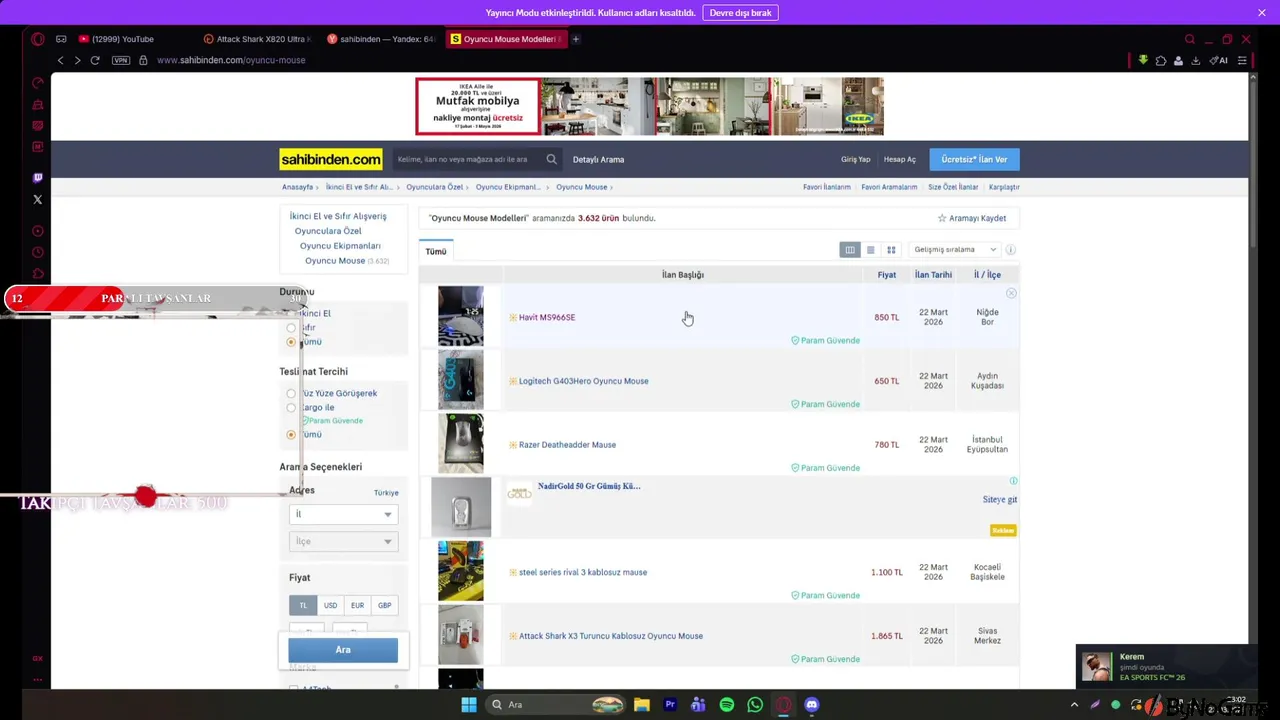
Task: Open the profile account icon in toolbar
Action: pos(1178,60)
